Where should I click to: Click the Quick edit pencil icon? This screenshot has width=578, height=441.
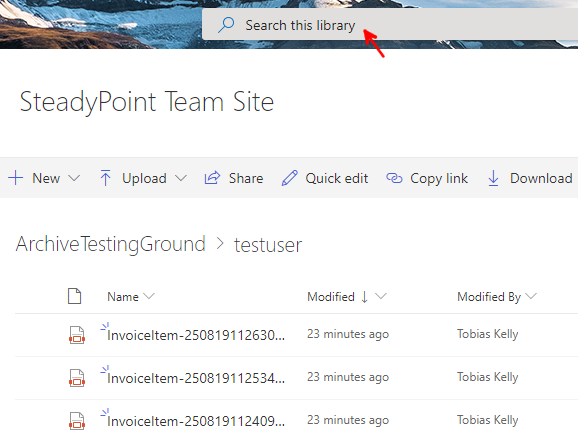289,178
